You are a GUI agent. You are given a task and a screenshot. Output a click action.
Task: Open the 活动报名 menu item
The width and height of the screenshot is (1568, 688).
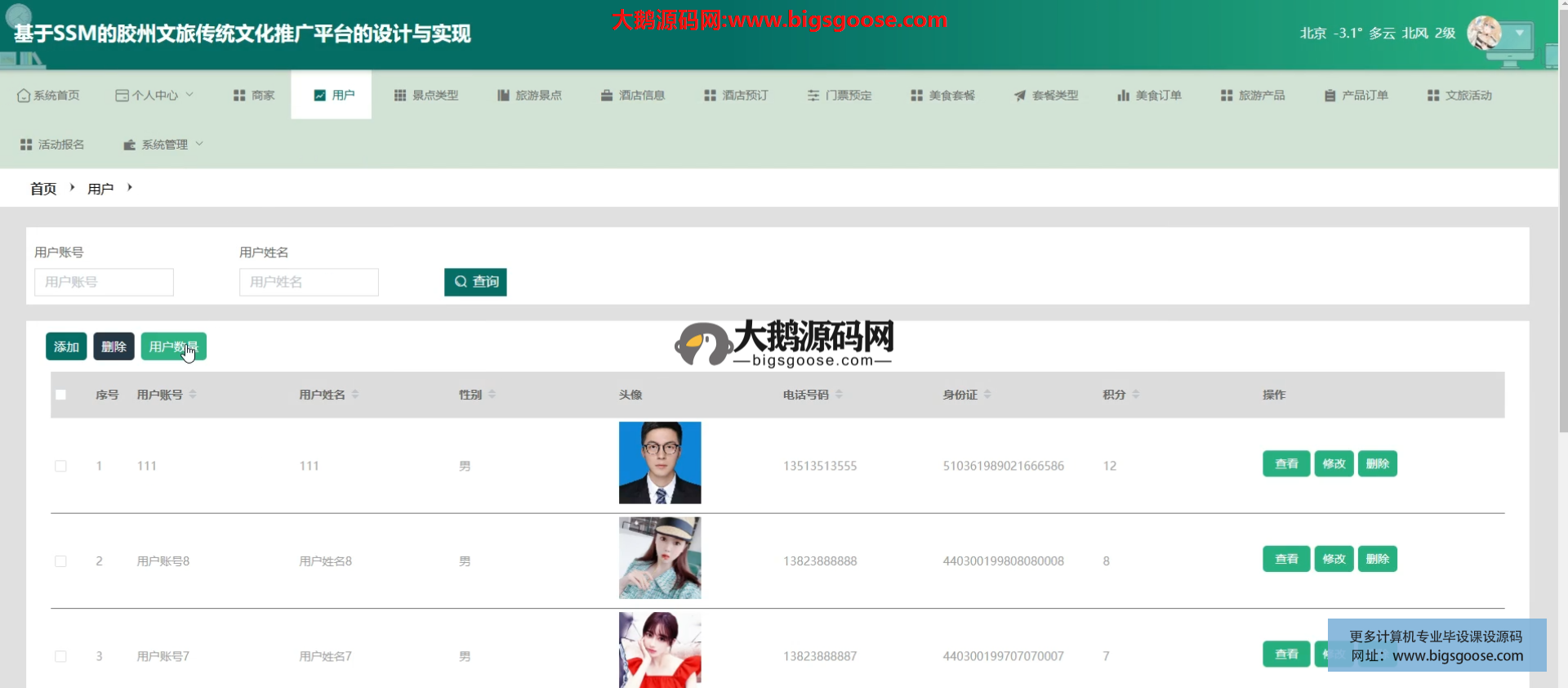point(52,145)
